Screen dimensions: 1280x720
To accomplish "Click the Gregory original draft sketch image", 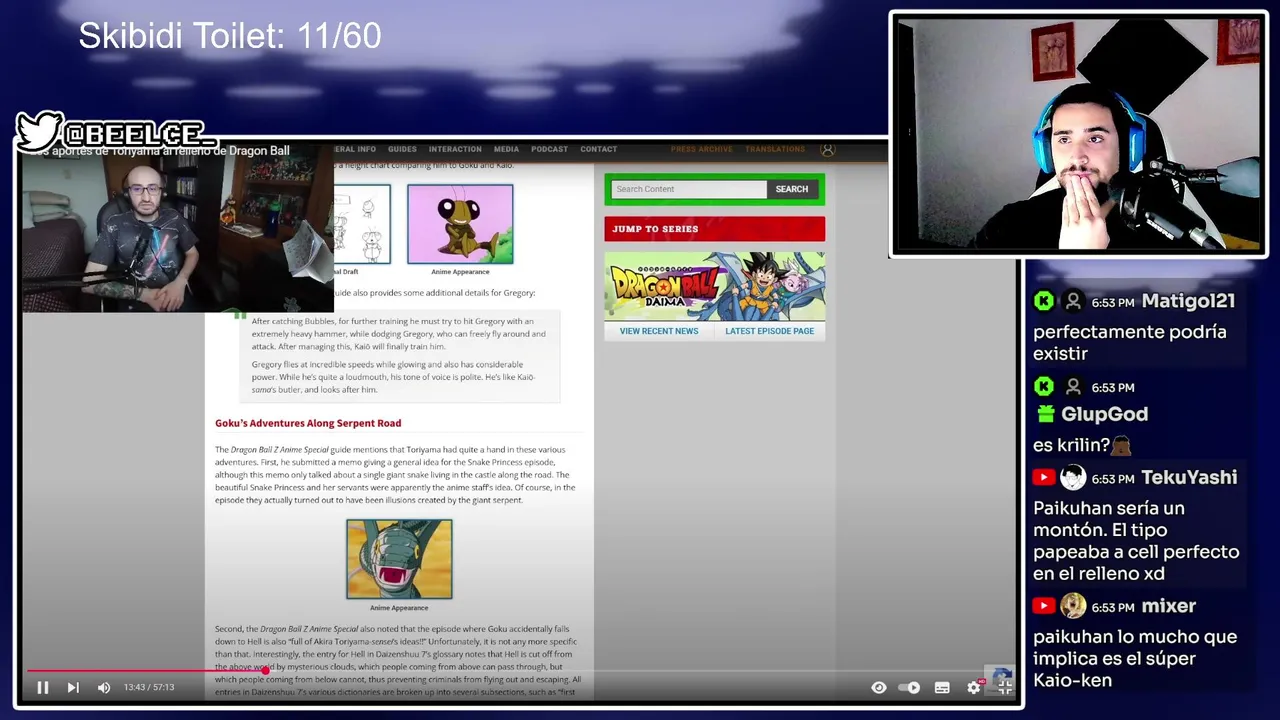I will 362,224.
